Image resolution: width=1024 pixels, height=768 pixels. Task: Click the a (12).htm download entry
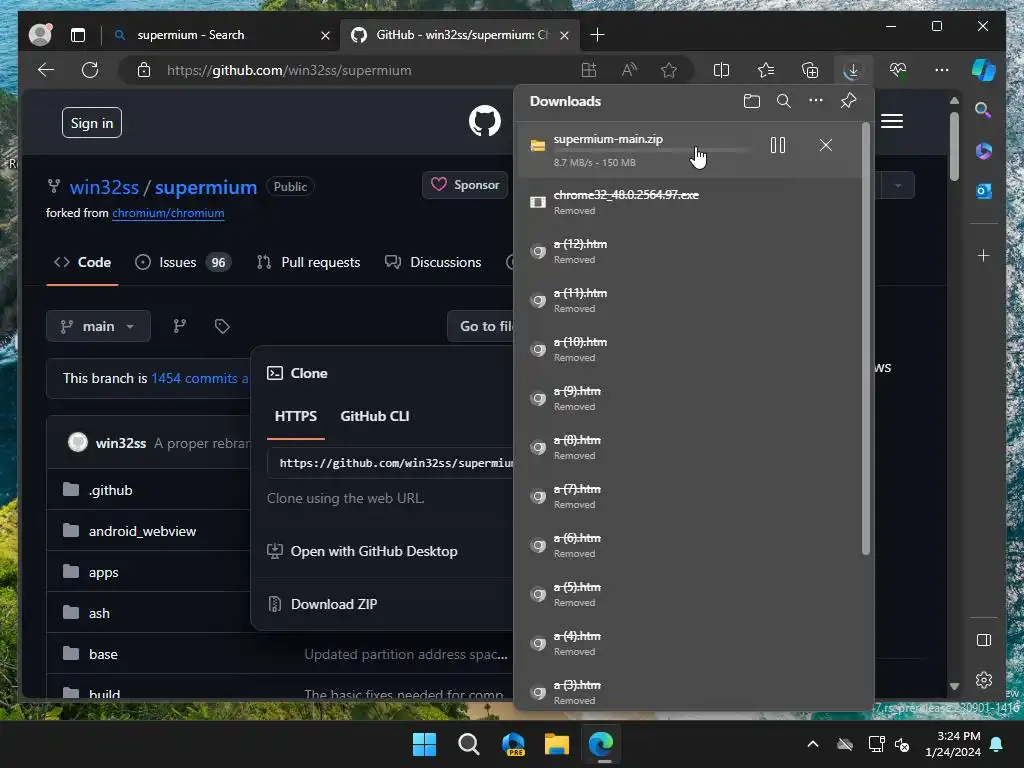click(x=690, y=251)
